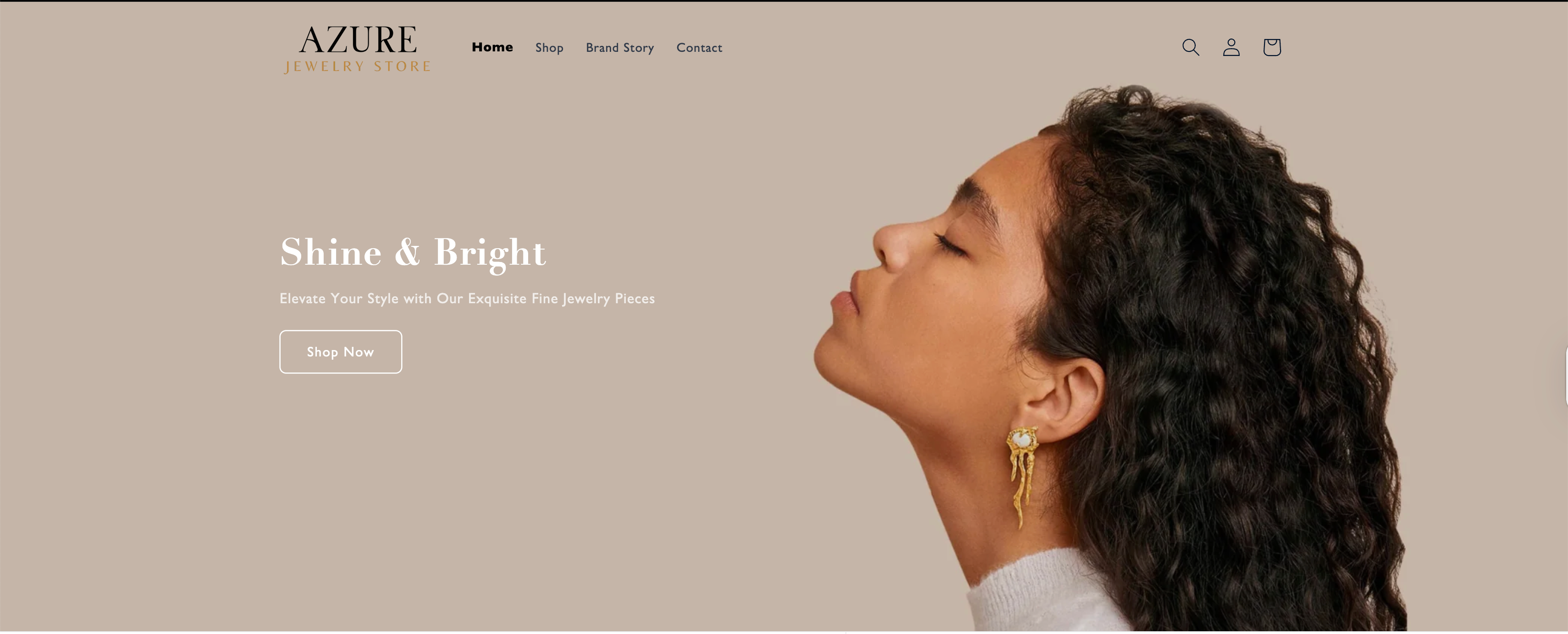This screenshot has width=1568, height=634.
Task: Click the Shine & Bright heading
Action: click(413, 252)
